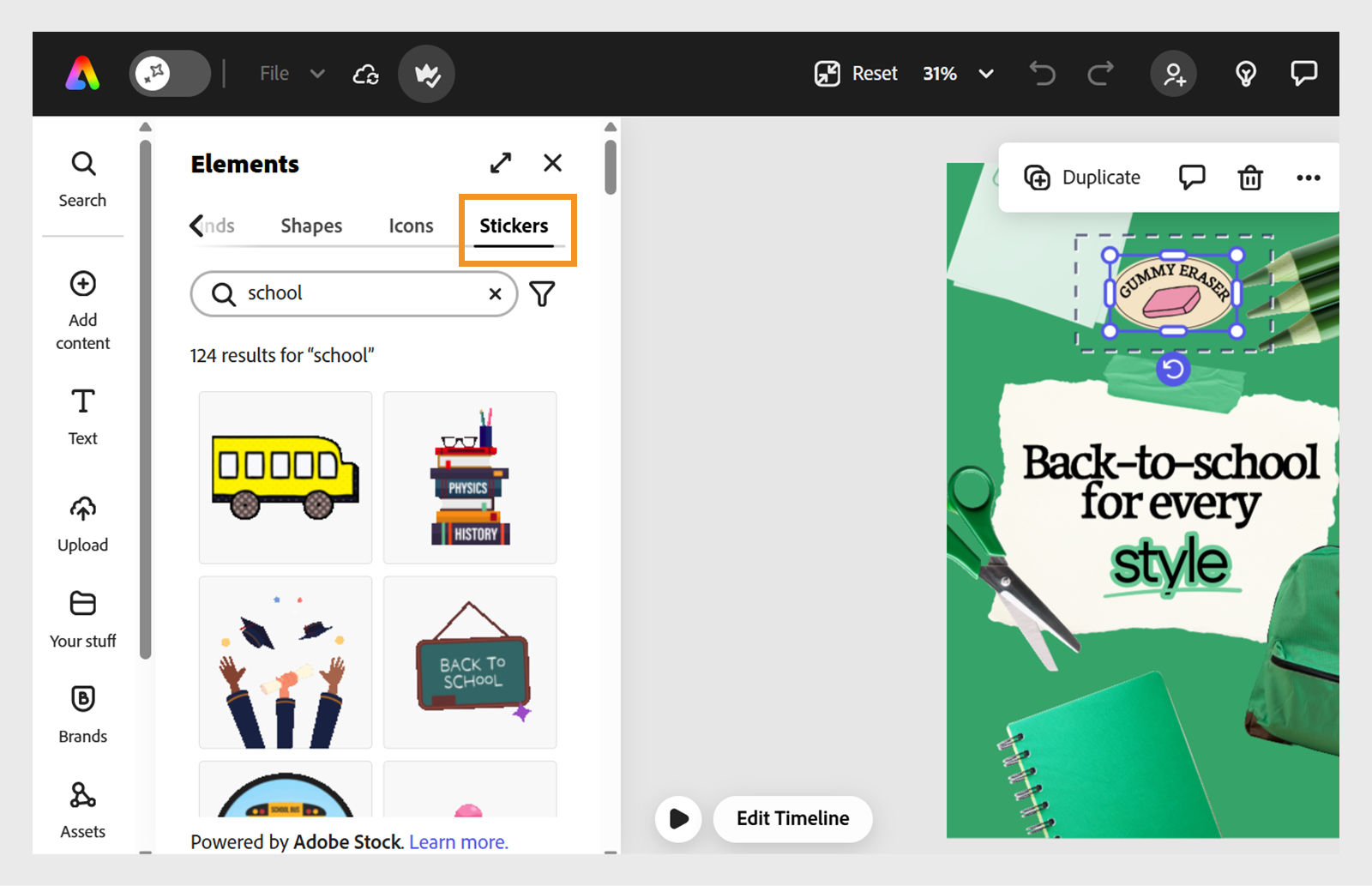The image size is (1372, 886).
Task: Select the yellow school bus sticker
Action: point(285,477)
